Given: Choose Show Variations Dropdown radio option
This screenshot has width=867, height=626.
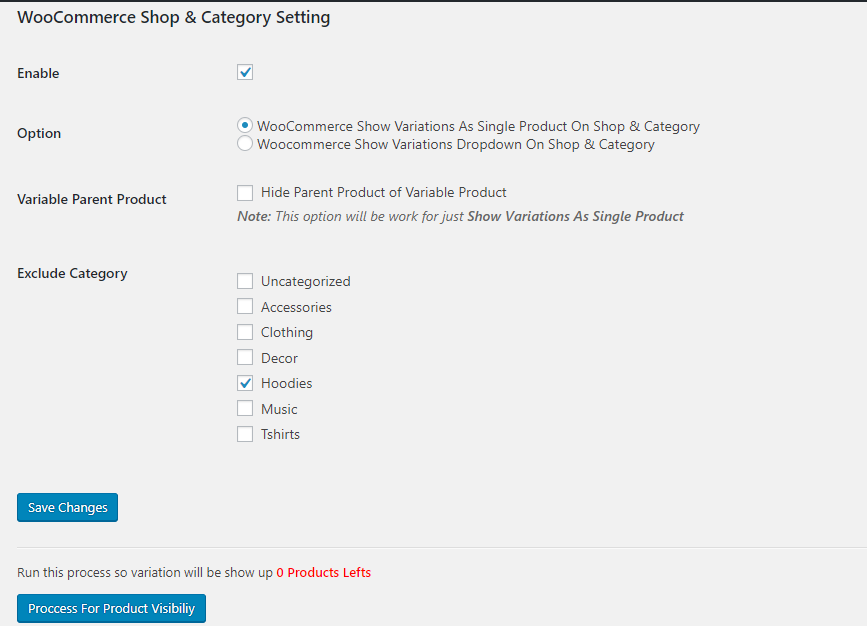Looking at the screenshot, I should pos(245,144).
